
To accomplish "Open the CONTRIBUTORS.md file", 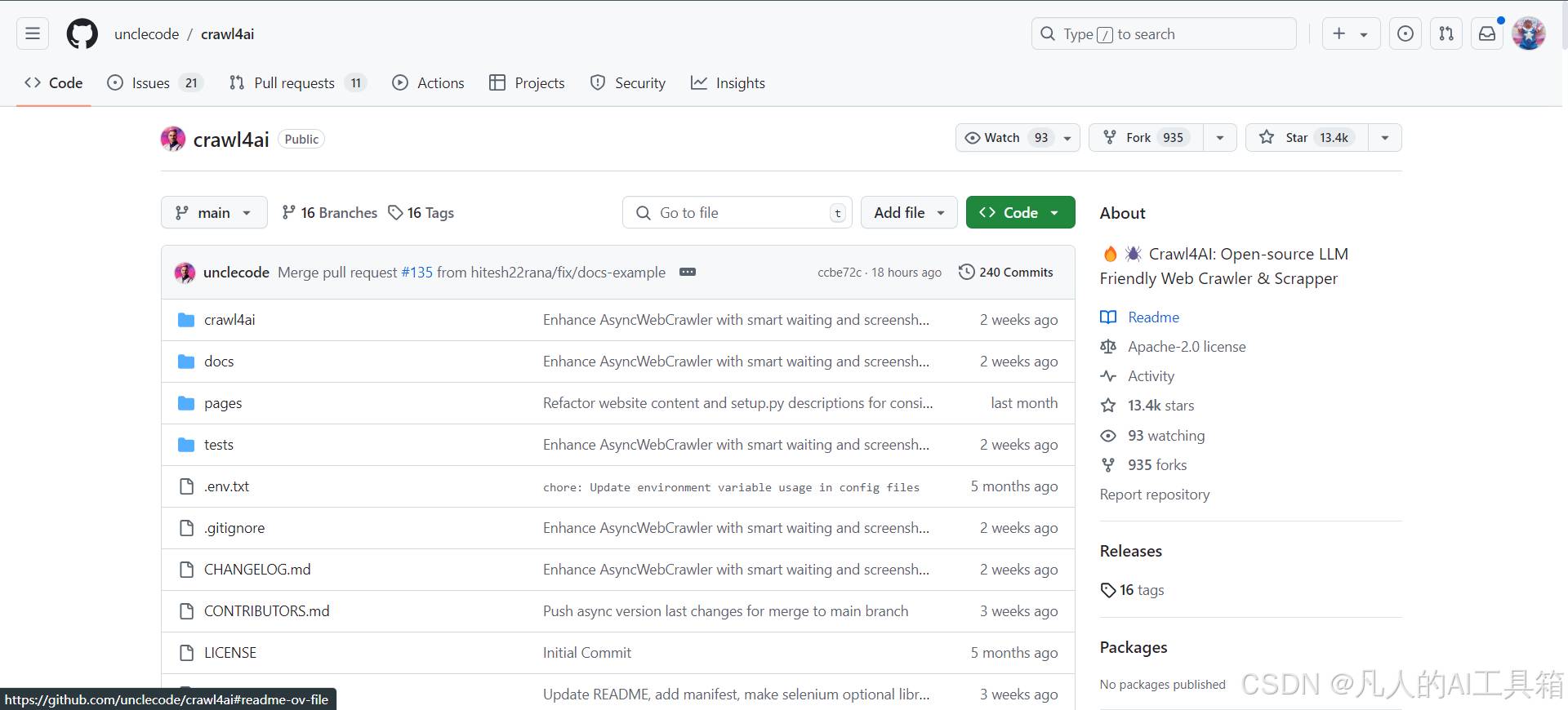I will [267, 610].
